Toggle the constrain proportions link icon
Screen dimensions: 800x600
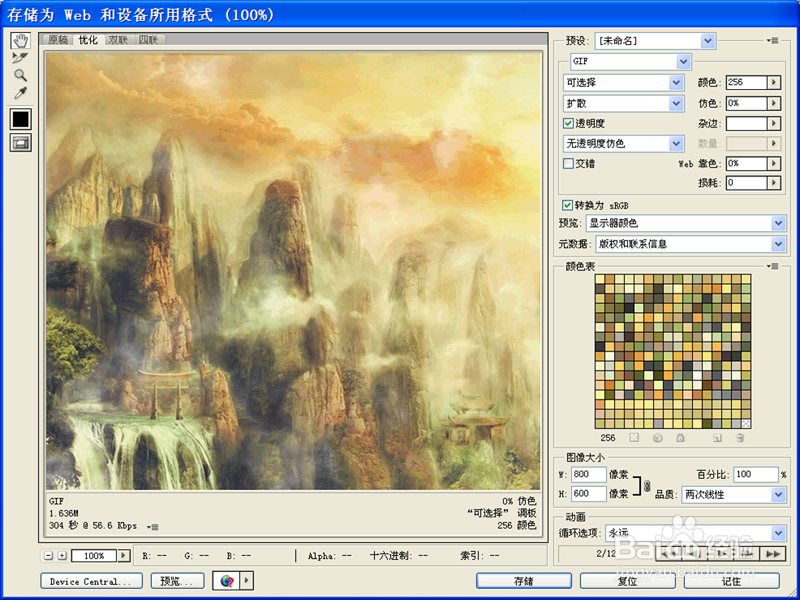647,485
